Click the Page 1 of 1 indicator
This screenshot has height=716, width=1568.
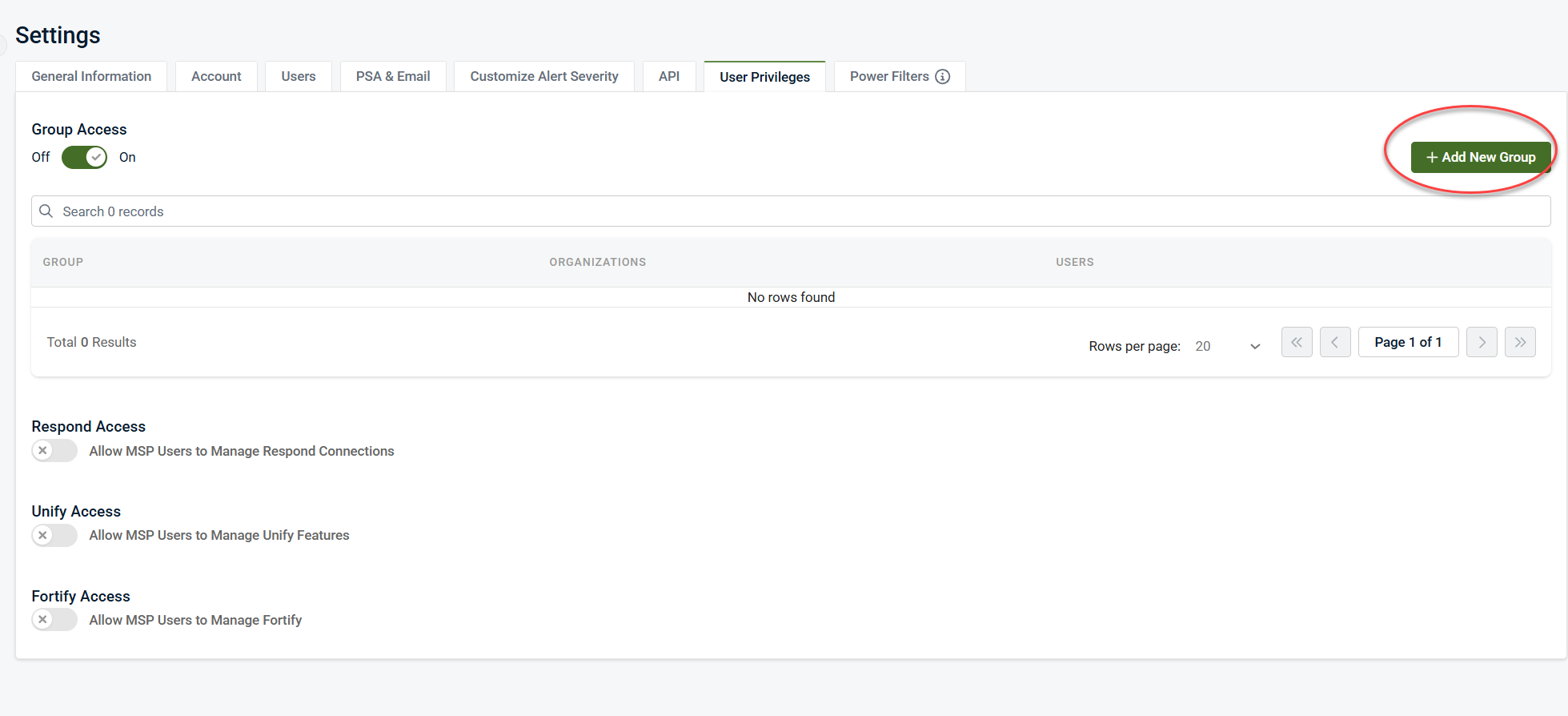tap(1407, 342)
